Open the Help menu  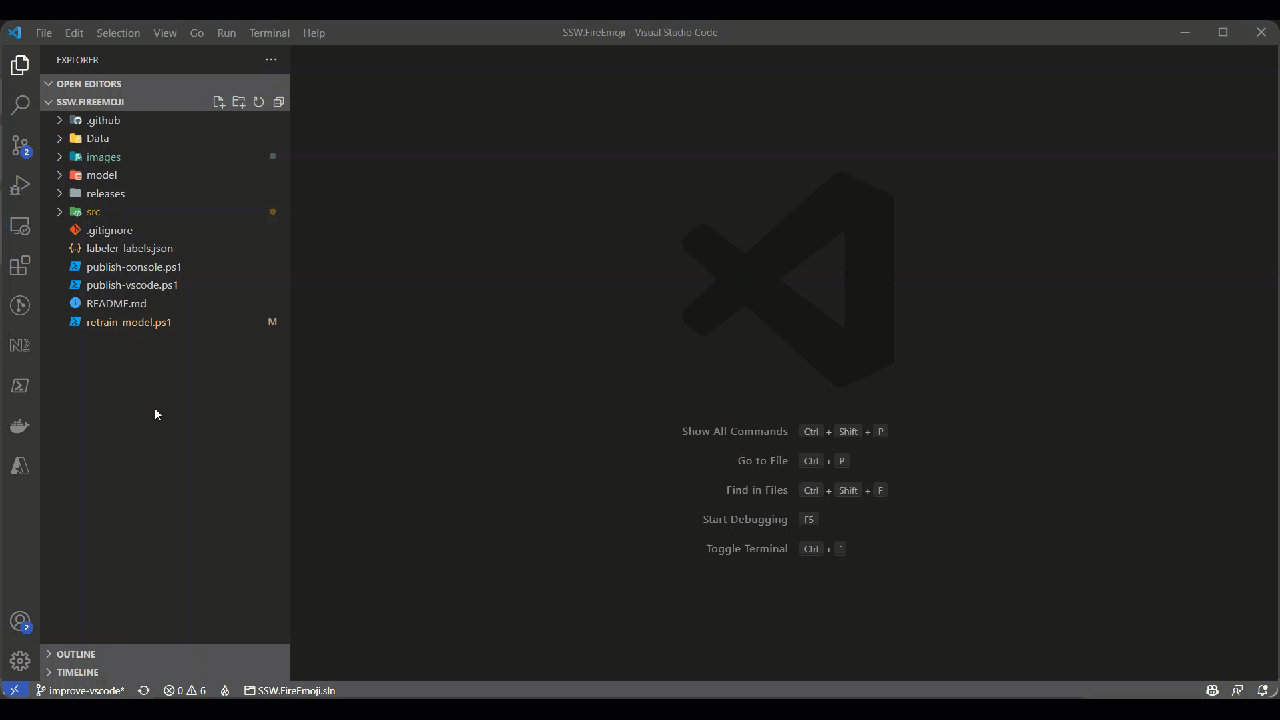coord(314,33)
